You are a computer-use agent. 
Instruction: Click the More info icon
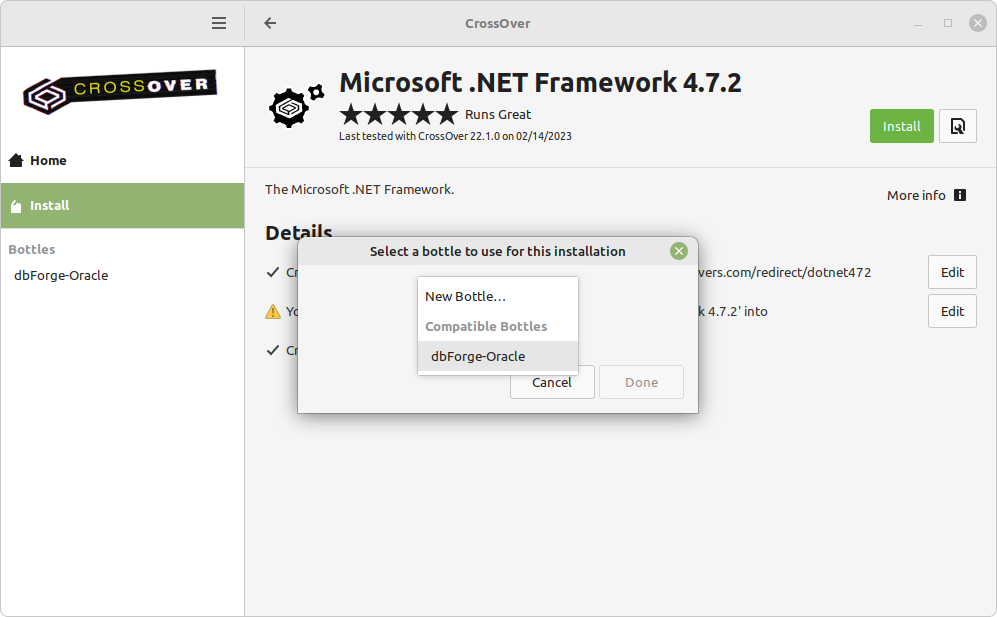[x=960, y=195]
